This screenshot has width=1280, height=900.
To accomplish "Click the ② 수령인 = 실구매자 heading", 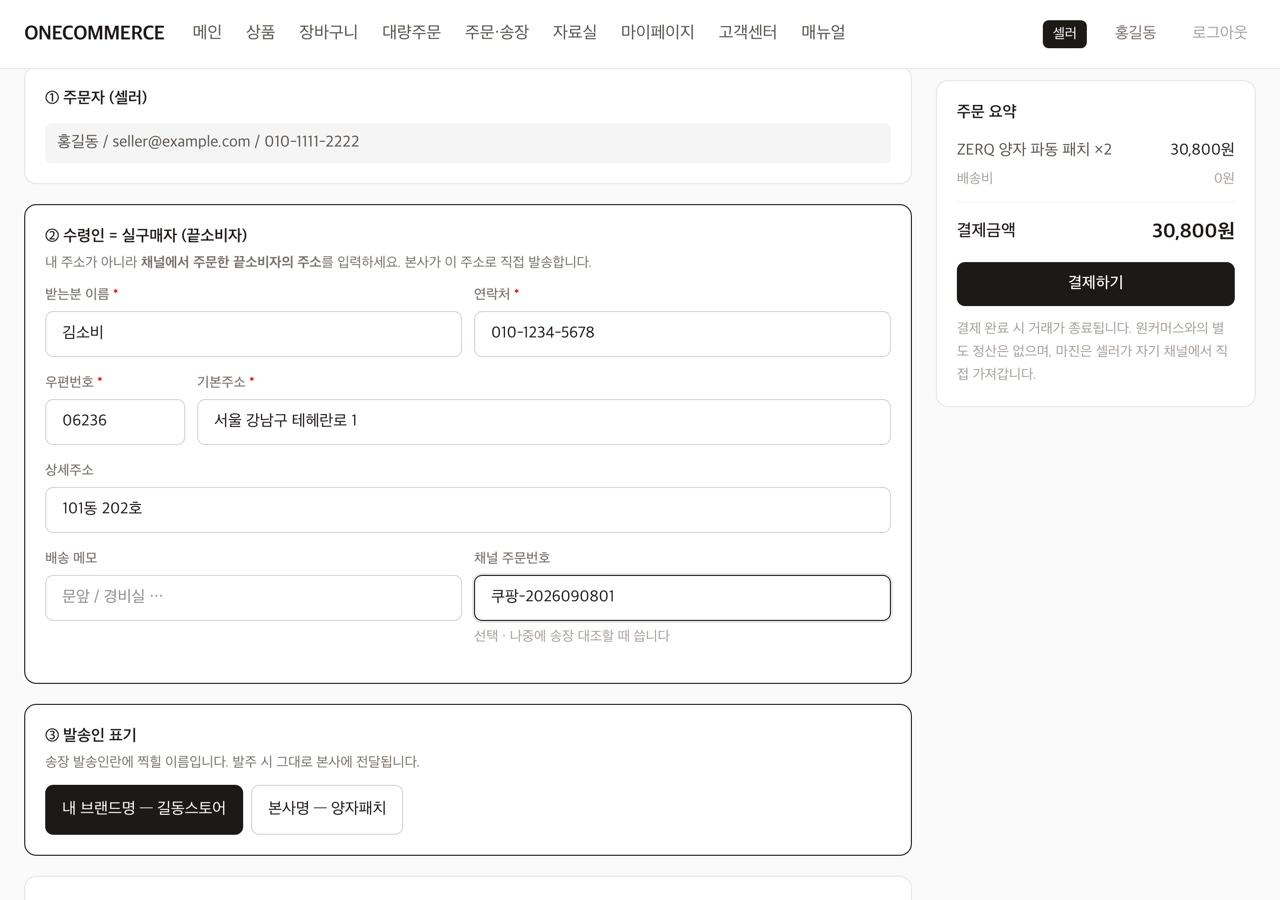I will click(146, 235).
